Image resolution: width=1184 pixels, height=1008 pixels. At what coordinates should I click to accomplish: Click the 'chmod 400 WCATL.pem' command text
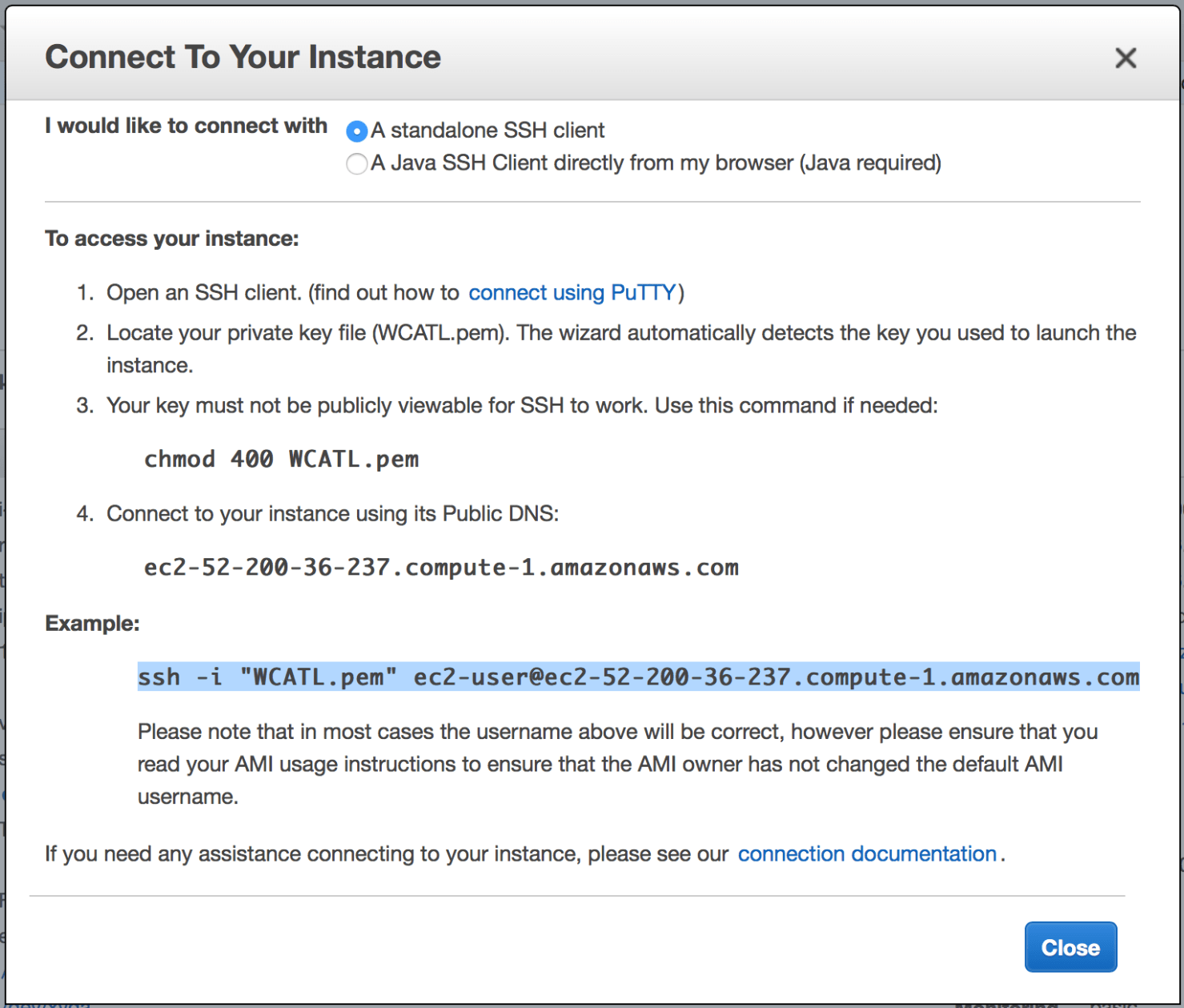point(281,460)
